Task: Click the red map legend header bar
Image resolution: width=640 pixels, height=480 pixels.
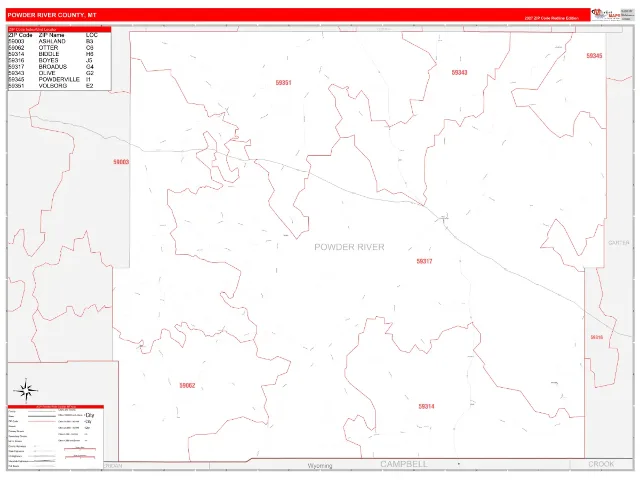Action: [x=56, y=407]
